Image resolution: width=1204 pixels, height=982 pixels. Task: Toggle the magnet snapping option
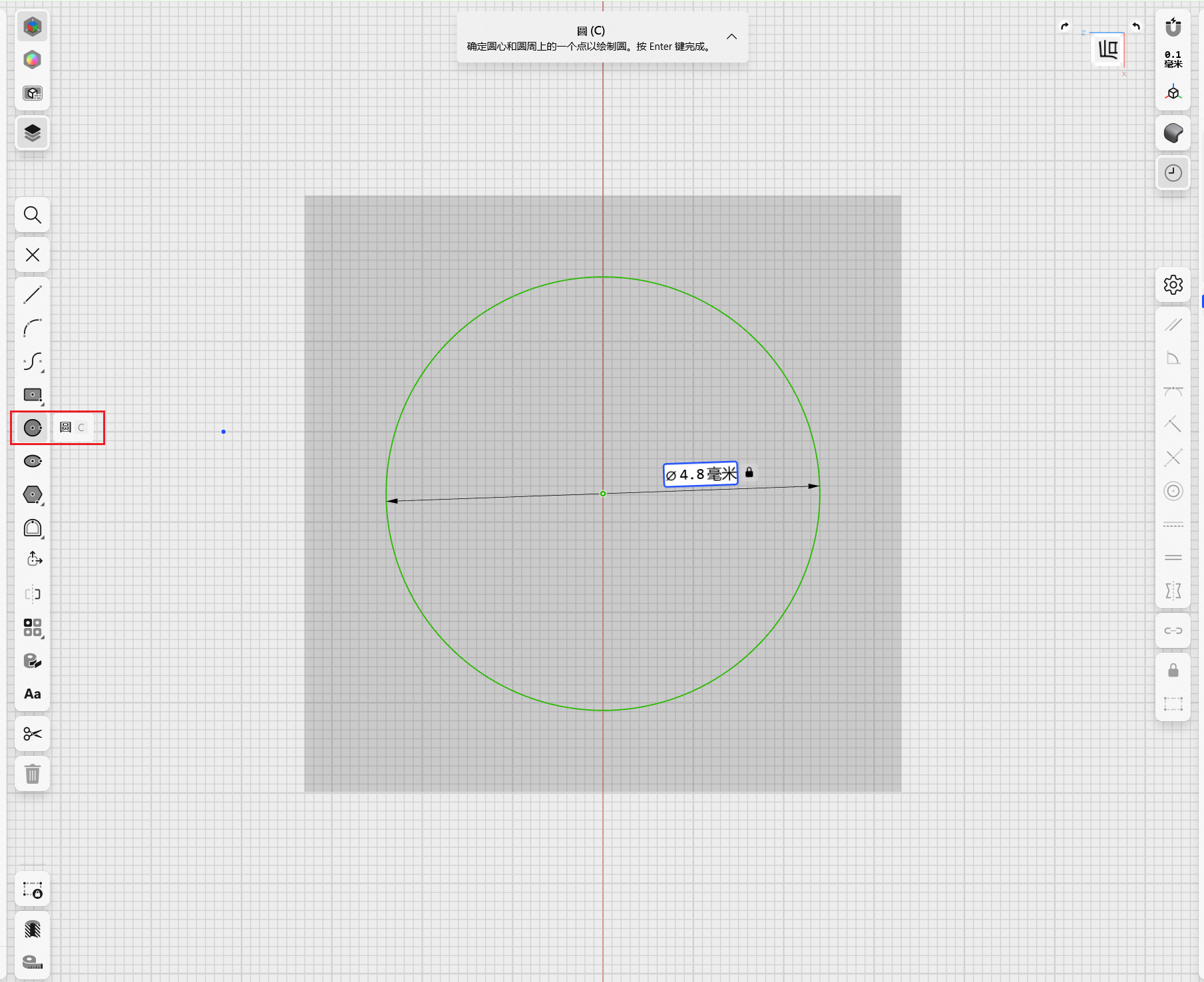click(1173, 27)
